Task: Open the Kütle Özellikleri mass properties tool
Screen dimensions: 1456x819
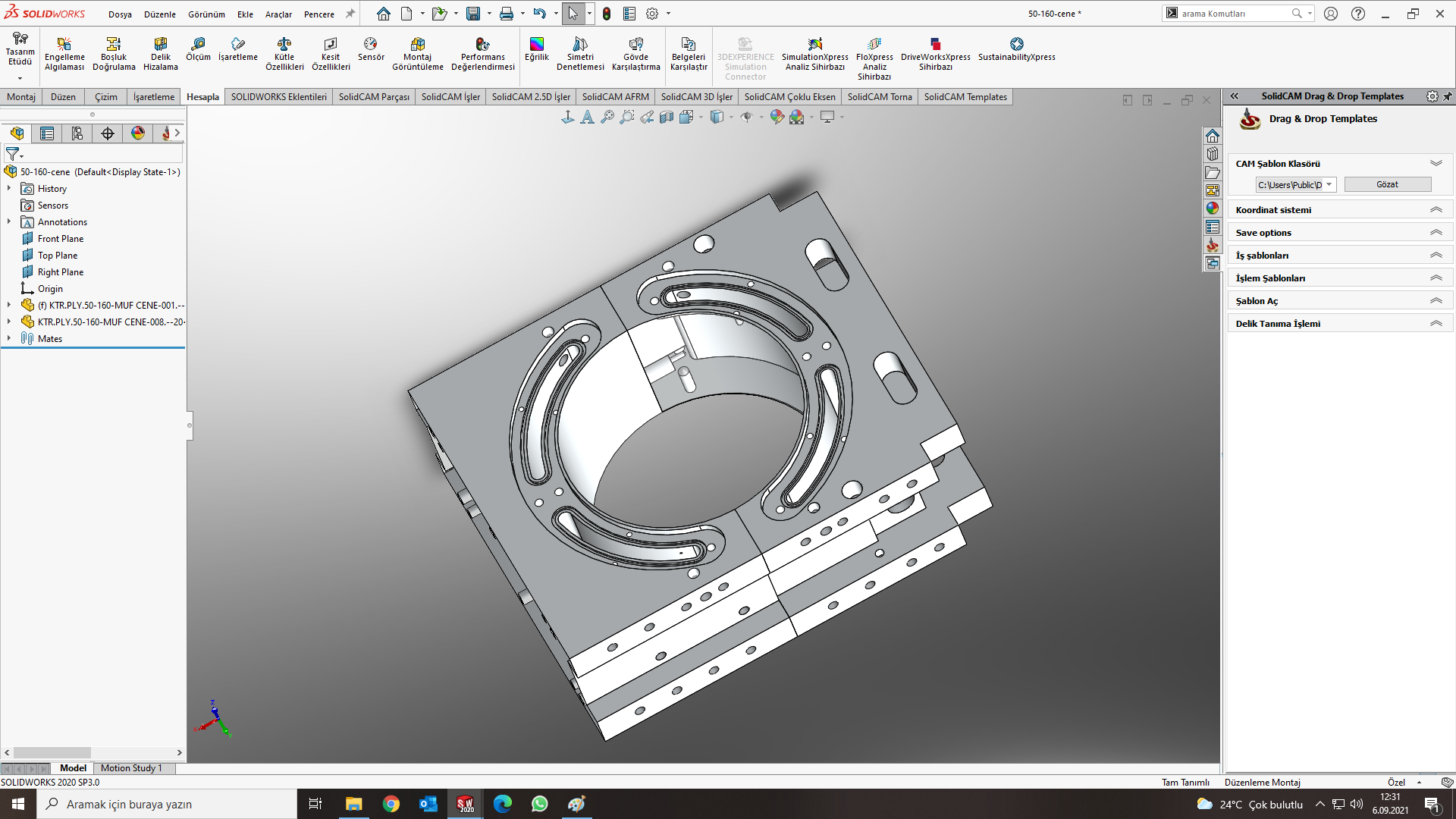Action: pos(284,54)
